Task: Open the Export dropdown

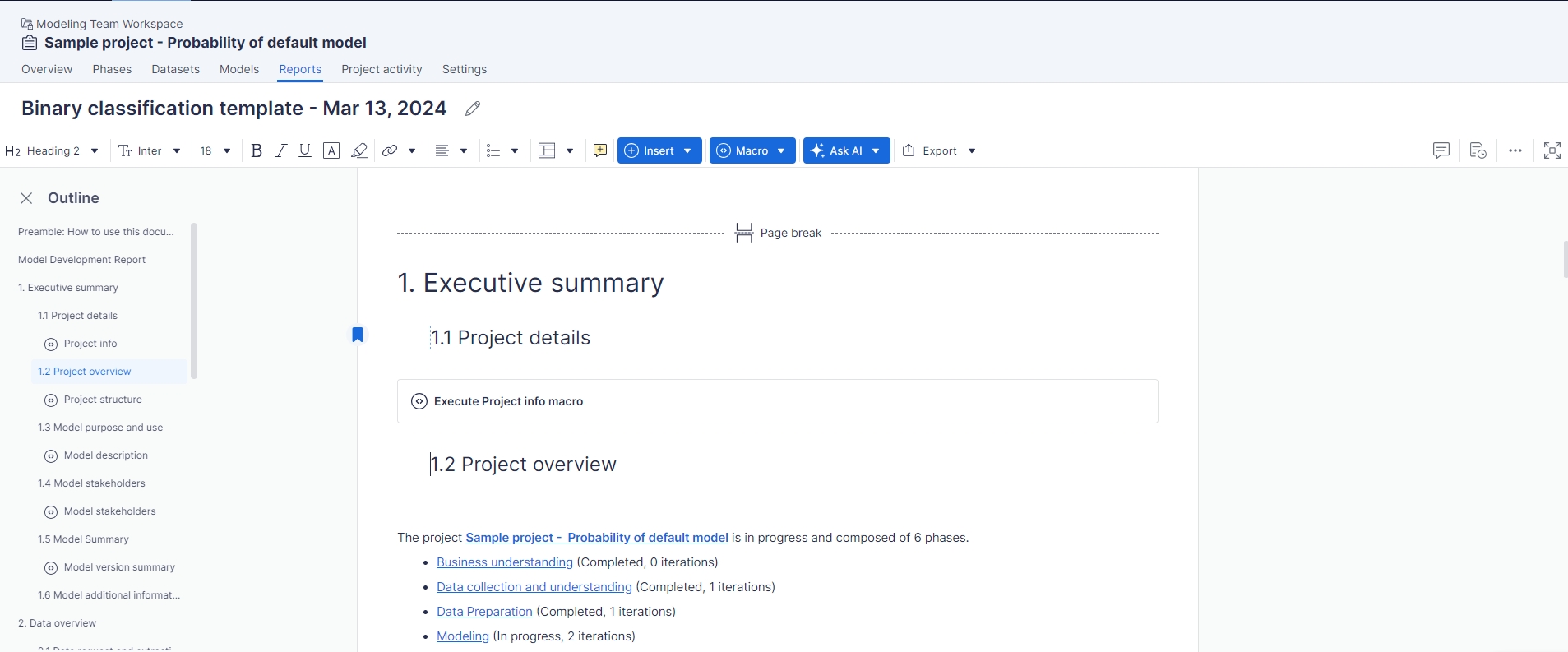Action: (x=939, y=150)
